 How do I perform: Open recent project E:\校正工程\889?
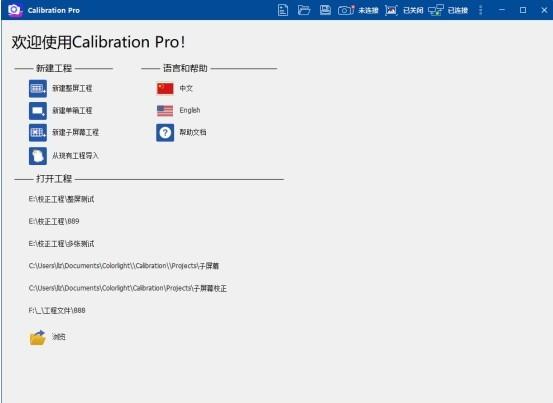tap(54, 221)
